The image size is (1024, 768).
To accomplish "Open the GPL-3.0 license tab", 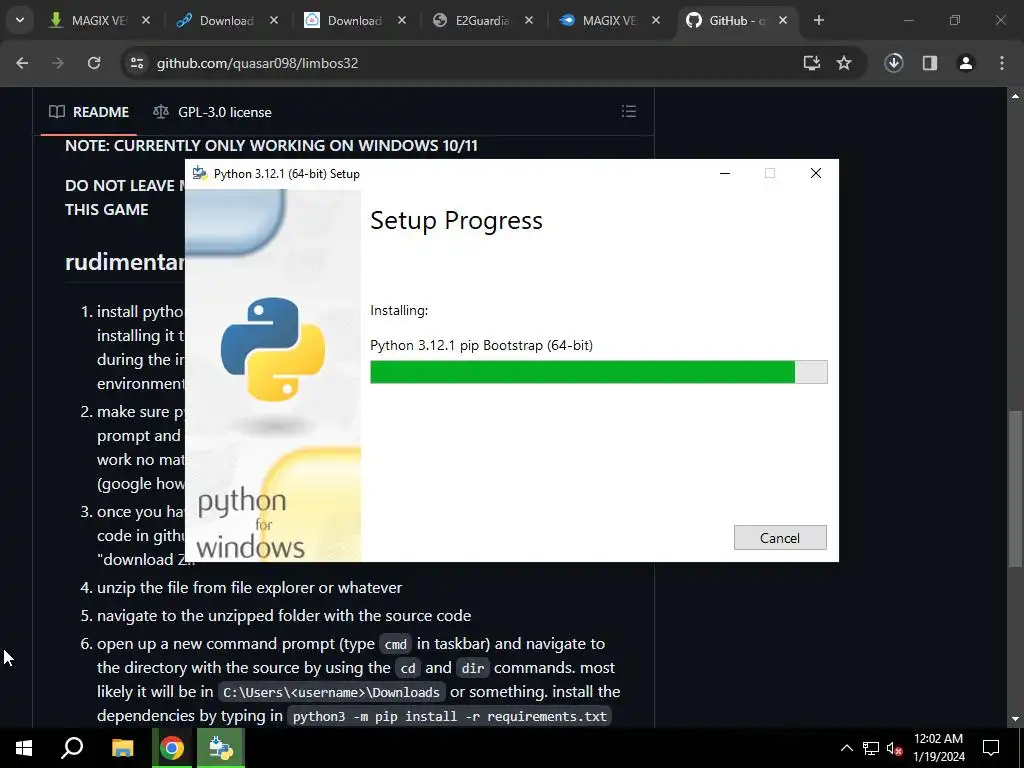I will pyautogui.click(x=212, y=112).
